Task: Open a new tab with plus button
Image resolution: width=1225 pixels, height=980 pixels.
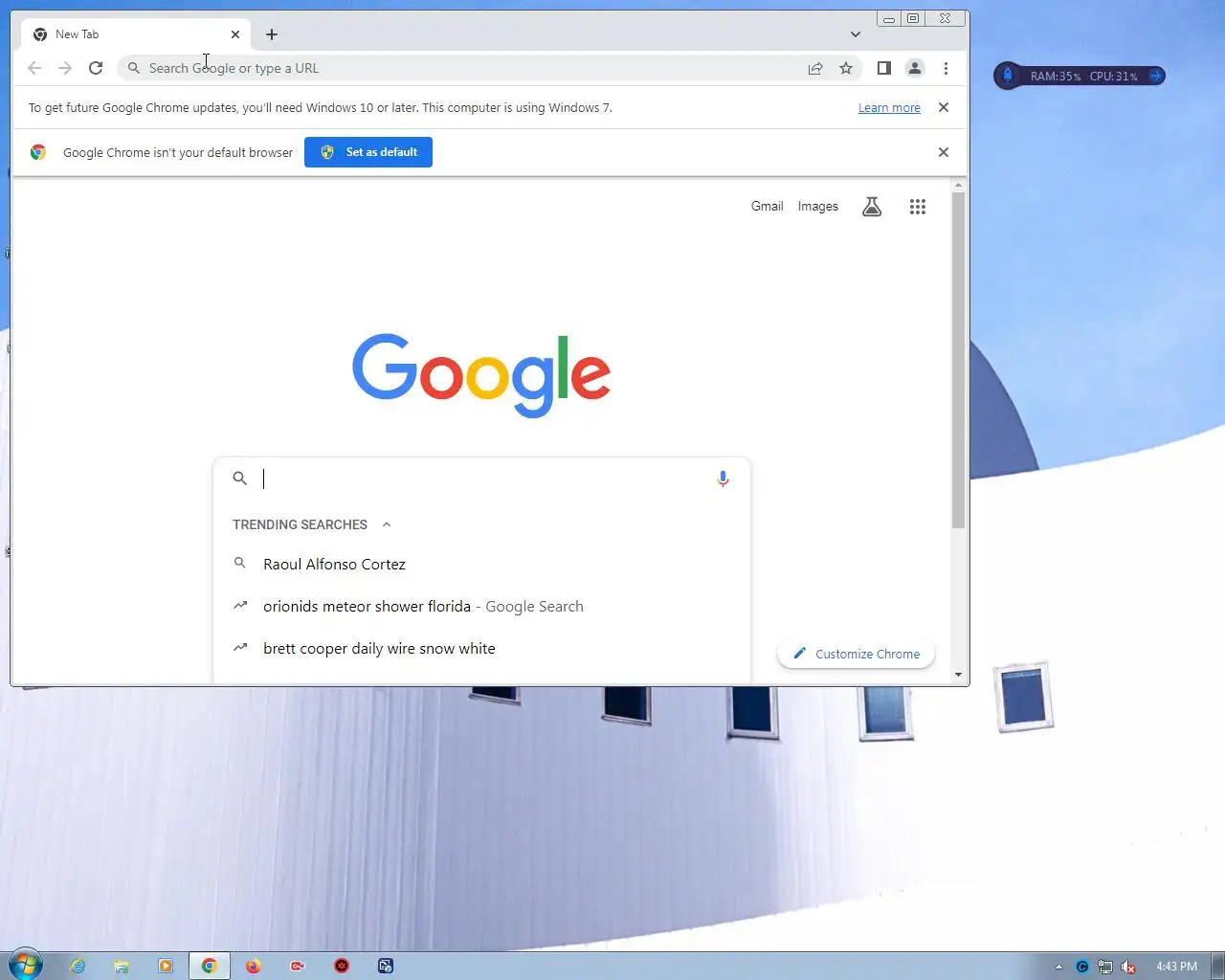Action: click(x=272, y=34)
